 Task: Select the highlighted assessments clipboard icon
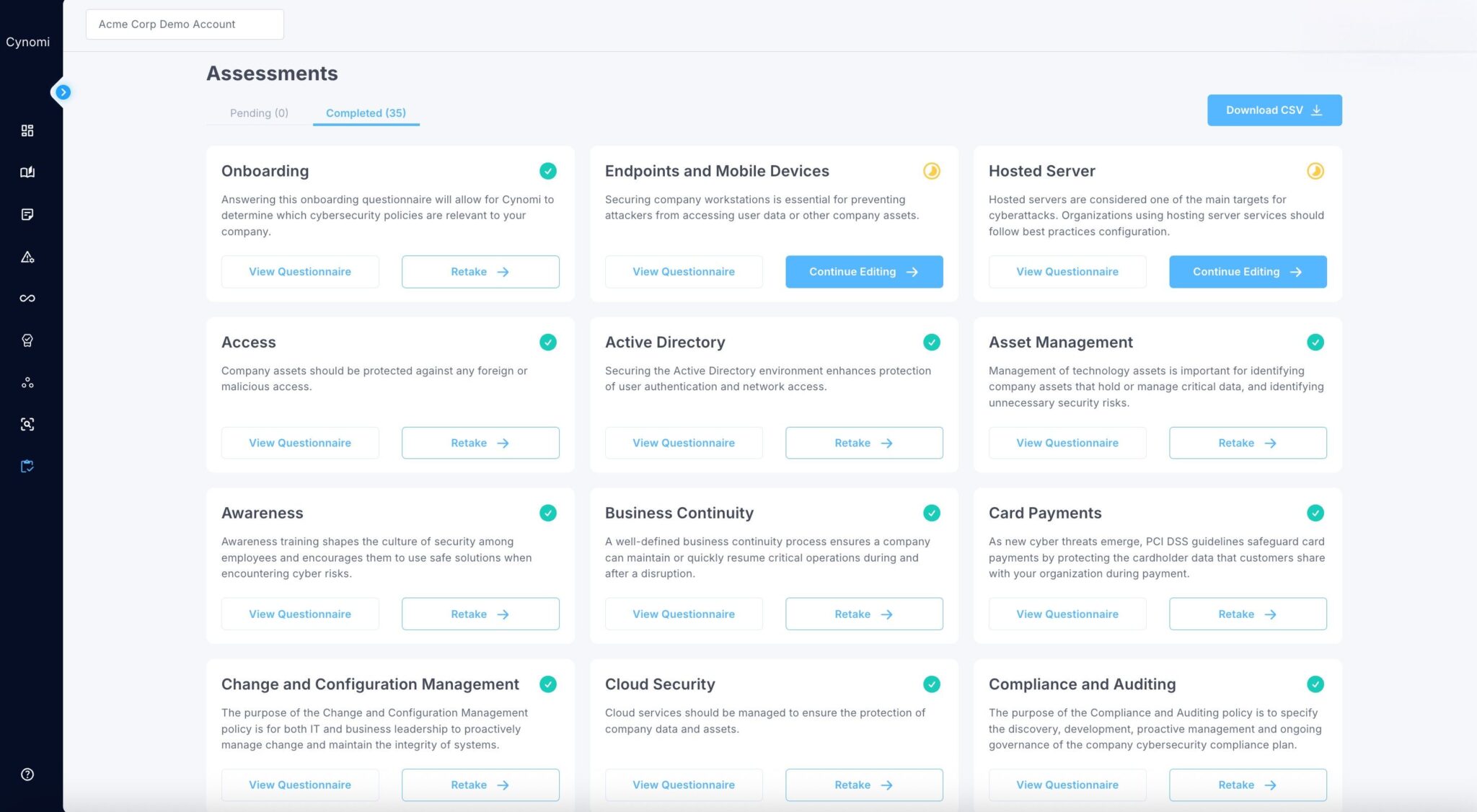pos(27,466)
